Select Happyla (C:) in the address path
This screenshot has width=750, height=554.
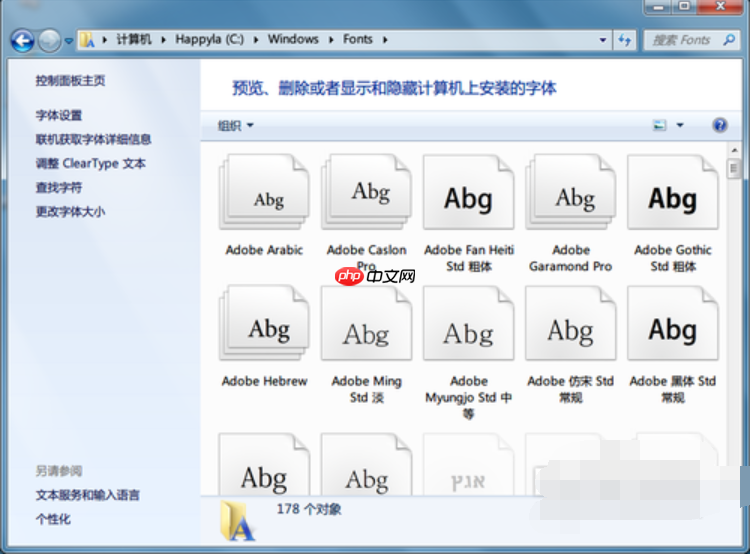(x=210, y=39)
